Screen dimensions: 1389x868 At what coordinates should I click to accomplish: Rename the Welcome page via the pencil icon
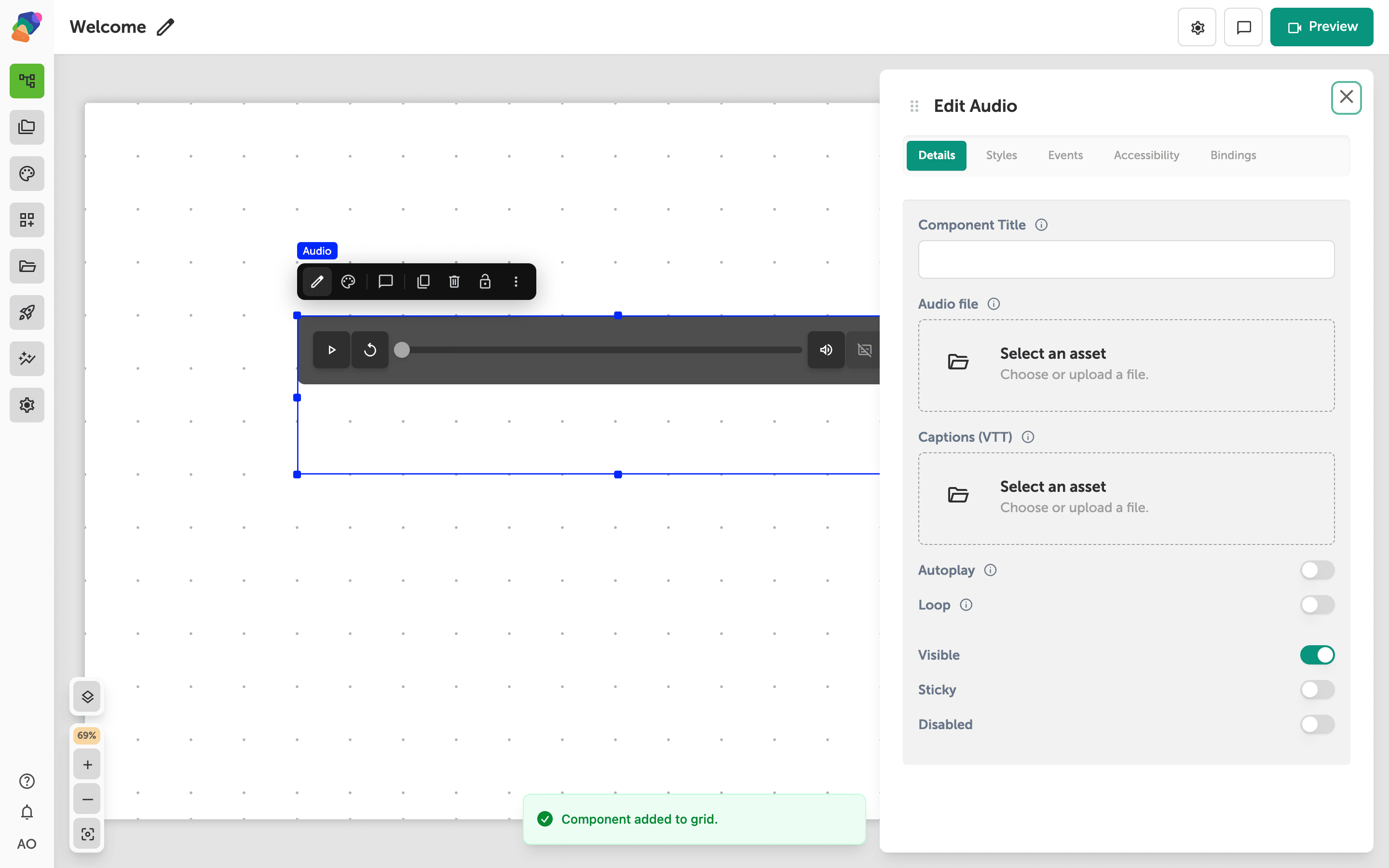click(165, 27)
